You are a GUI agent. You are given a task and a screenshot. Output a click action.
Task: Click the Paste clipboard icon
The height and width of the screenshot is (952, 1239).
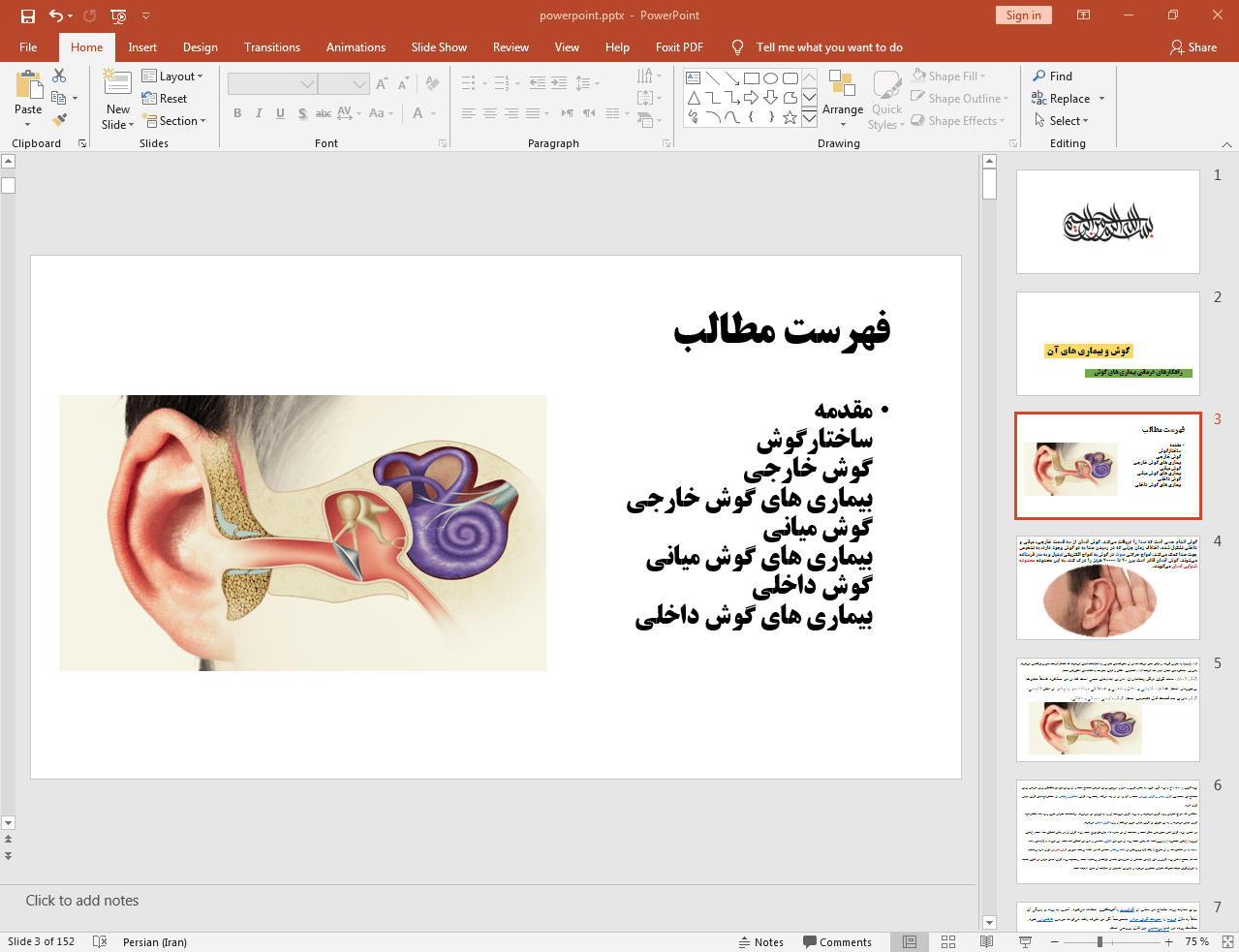click(x=28, y=86)
